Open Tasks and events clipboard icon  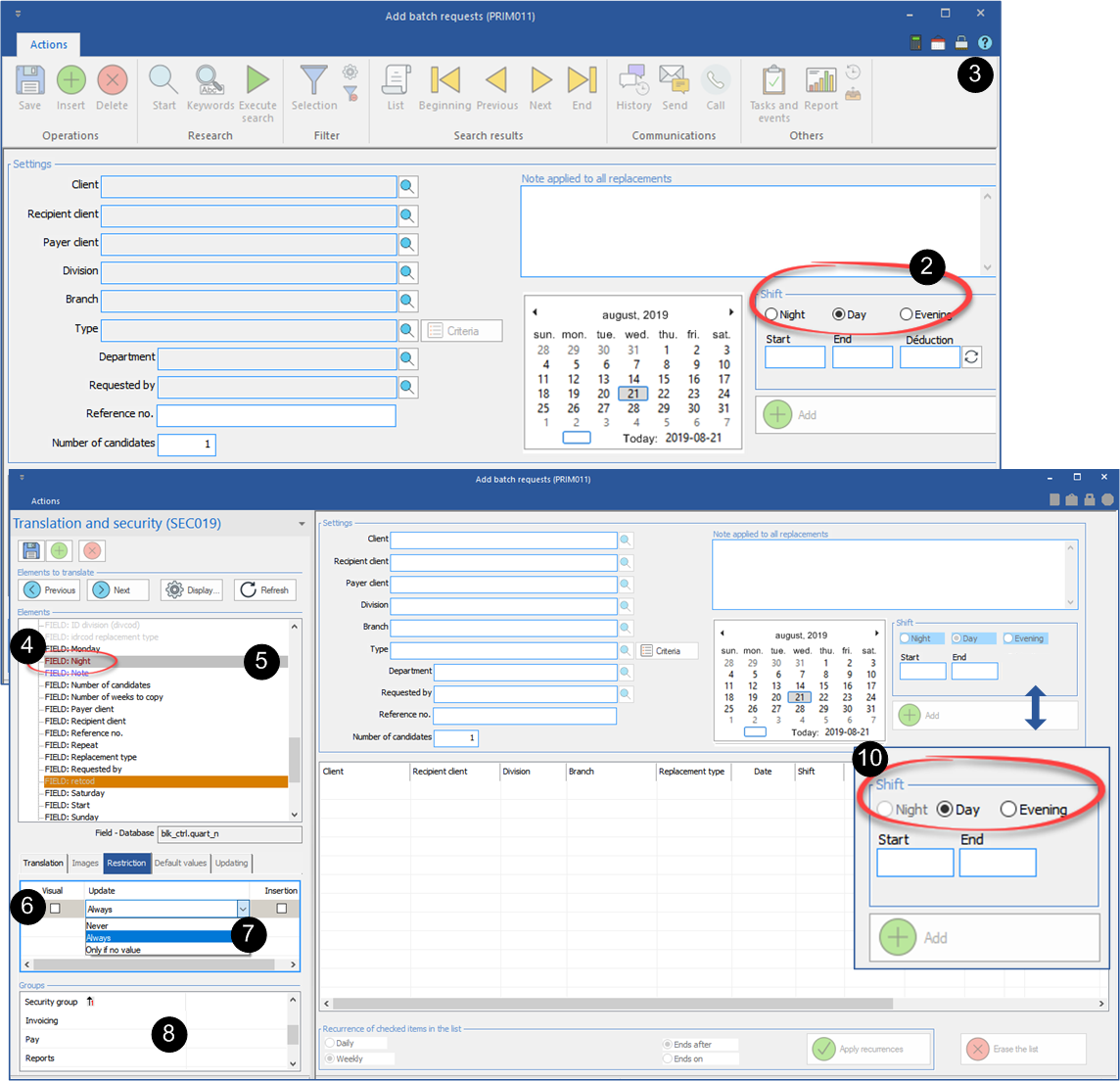pos(773,80)
